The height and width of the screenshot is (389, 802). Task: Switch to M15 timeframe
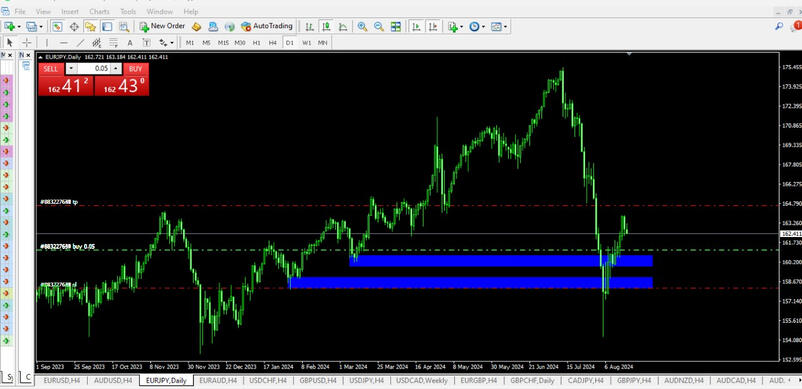[223, 43]
